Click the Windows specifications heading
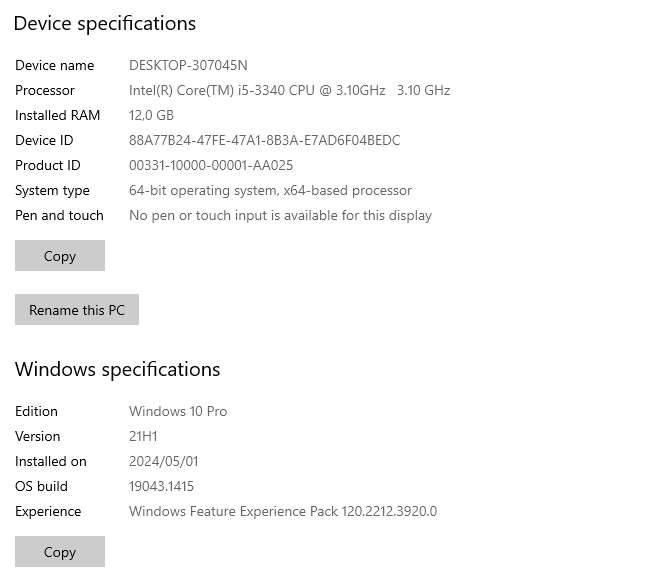 [117, 369]
